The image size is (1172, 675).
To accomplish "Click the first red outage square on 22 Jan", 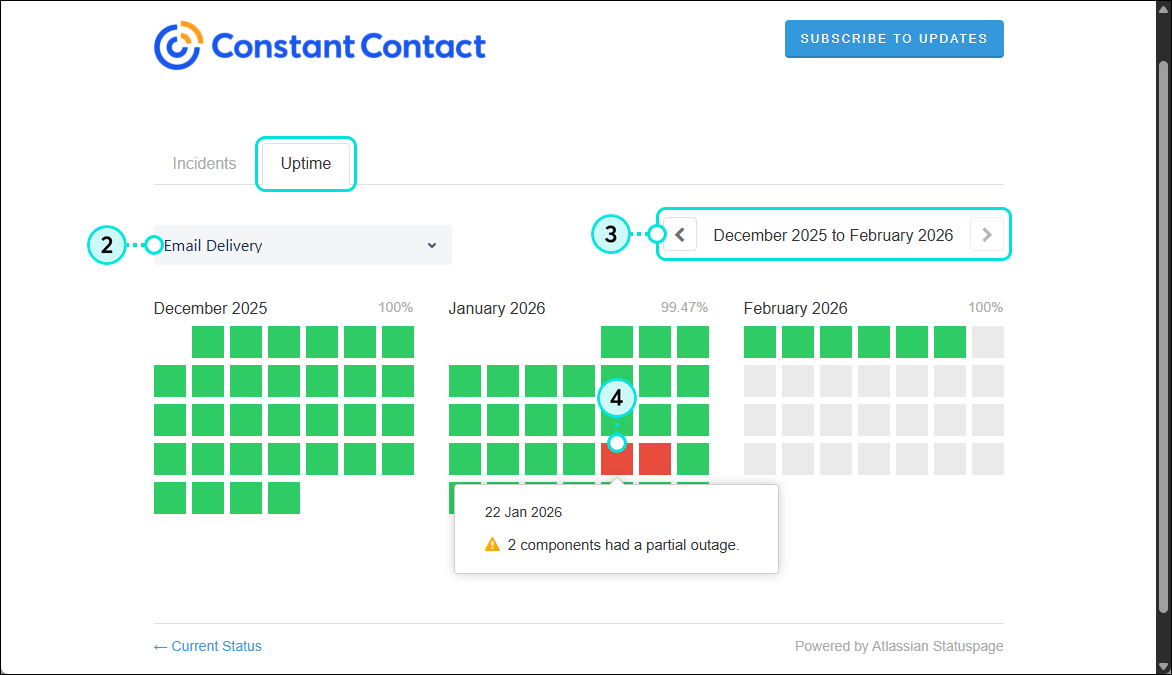I will coord(616,458).
